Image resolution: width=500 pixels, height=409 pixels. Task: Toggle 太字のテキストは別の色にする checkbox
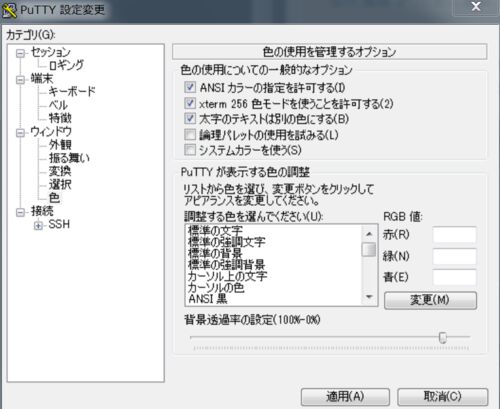click(x=190, y=119)
